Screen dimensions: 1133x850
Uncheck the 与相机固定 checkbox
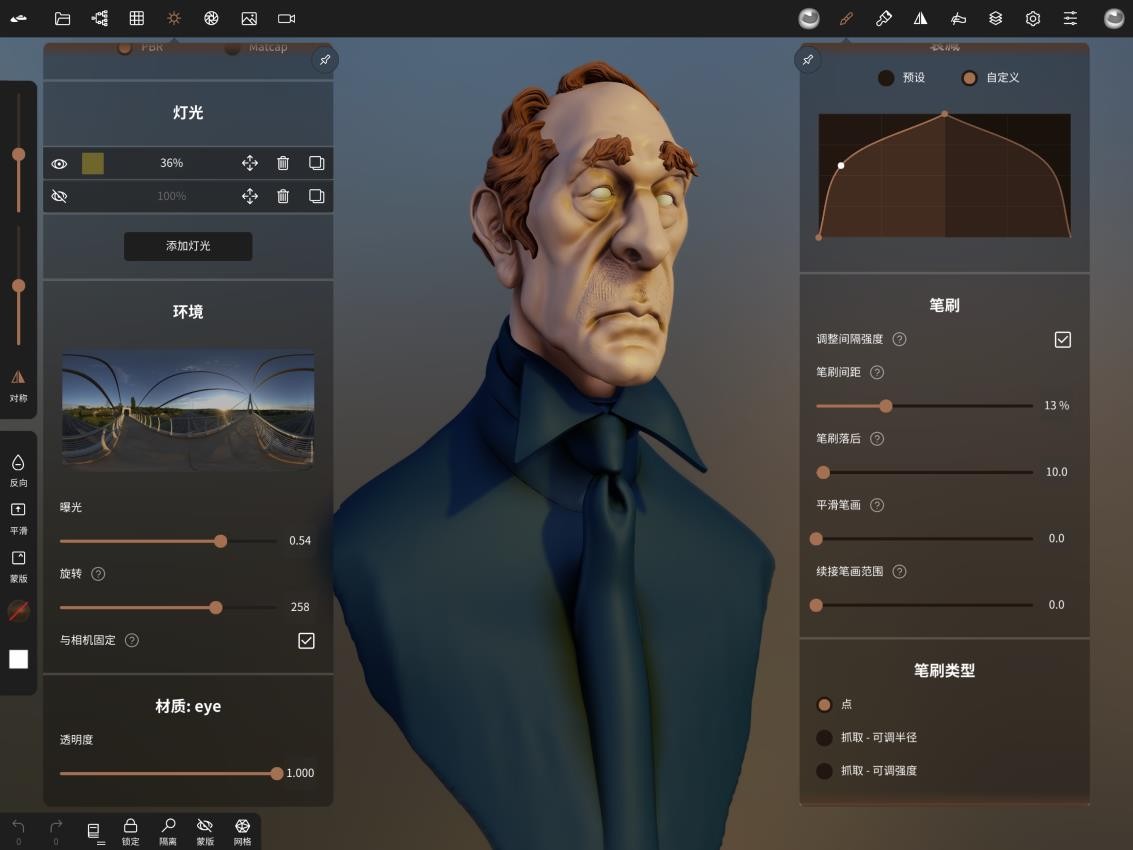pos(306,640)
